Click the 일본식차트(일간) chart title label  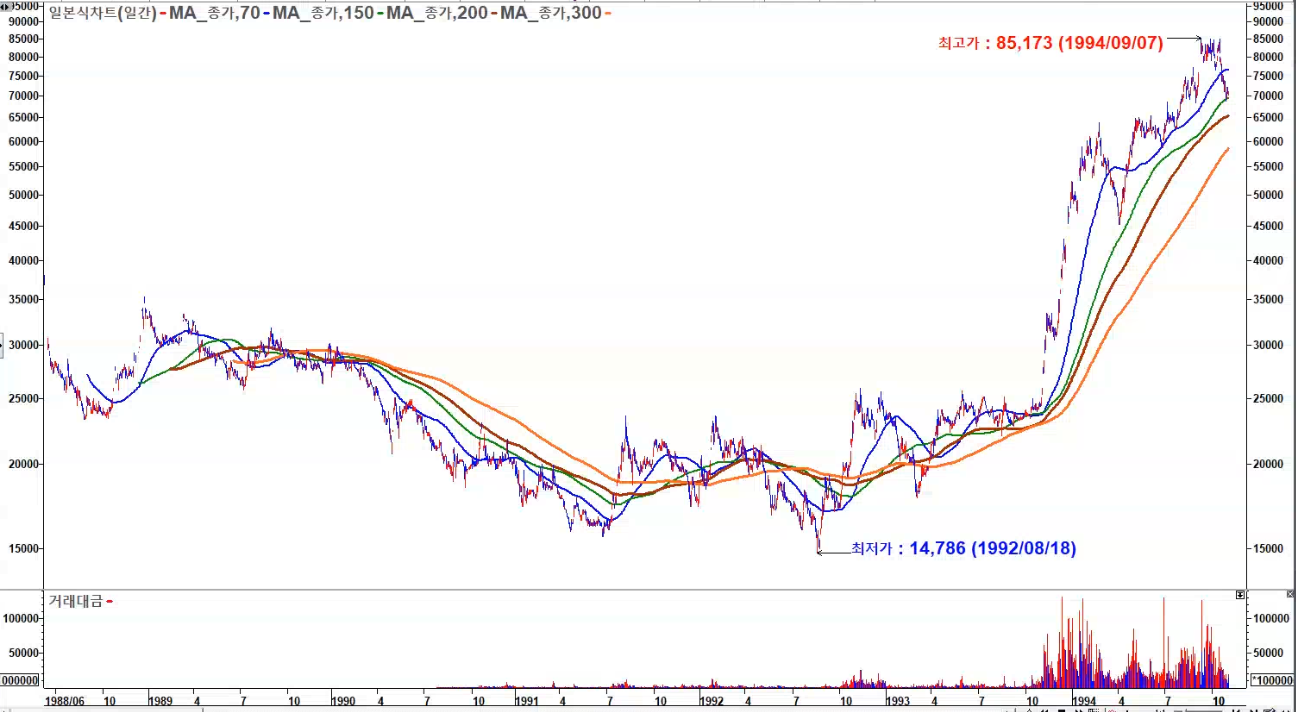pos(103,13)
